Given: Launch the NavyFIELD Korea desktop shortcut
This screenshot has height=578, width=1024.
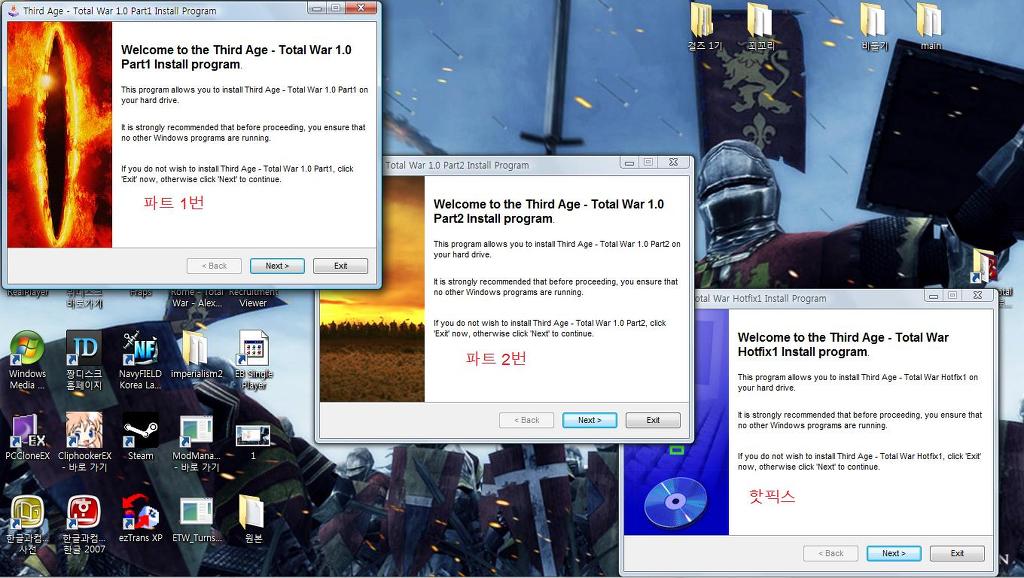Looking at the screenshot, I should pos(140,360).
